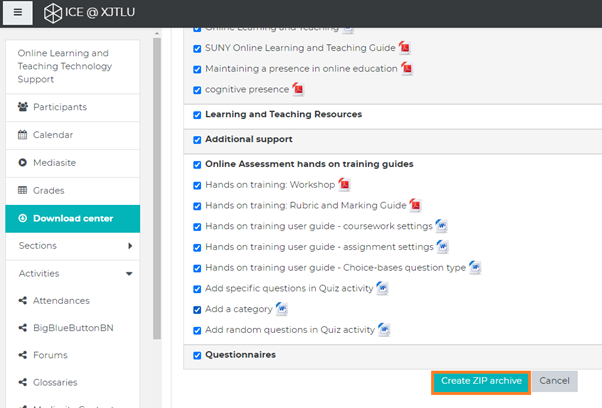Open the Glossaries activity link
The image size is (602, 408).
coord(55,382)
